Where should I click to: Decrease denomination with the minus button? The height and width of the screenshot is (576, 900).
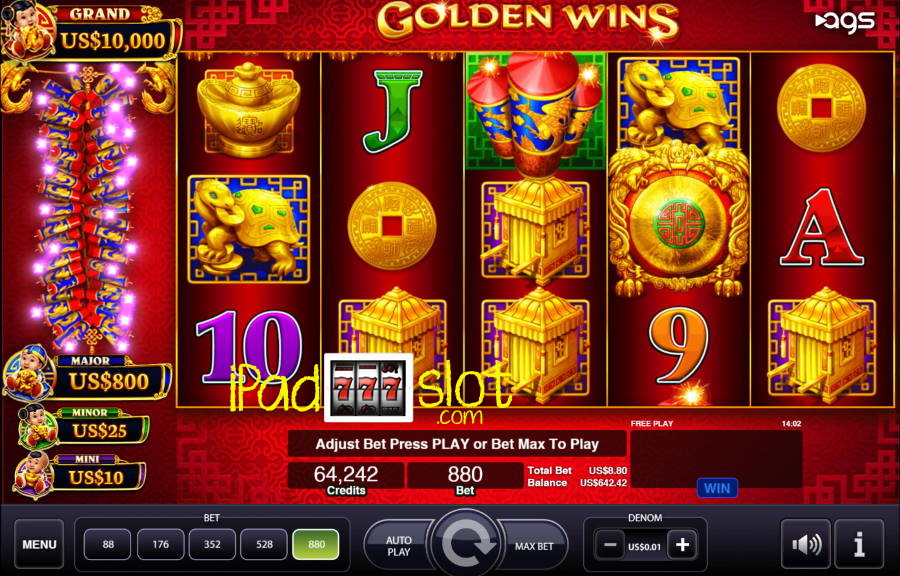610,545
